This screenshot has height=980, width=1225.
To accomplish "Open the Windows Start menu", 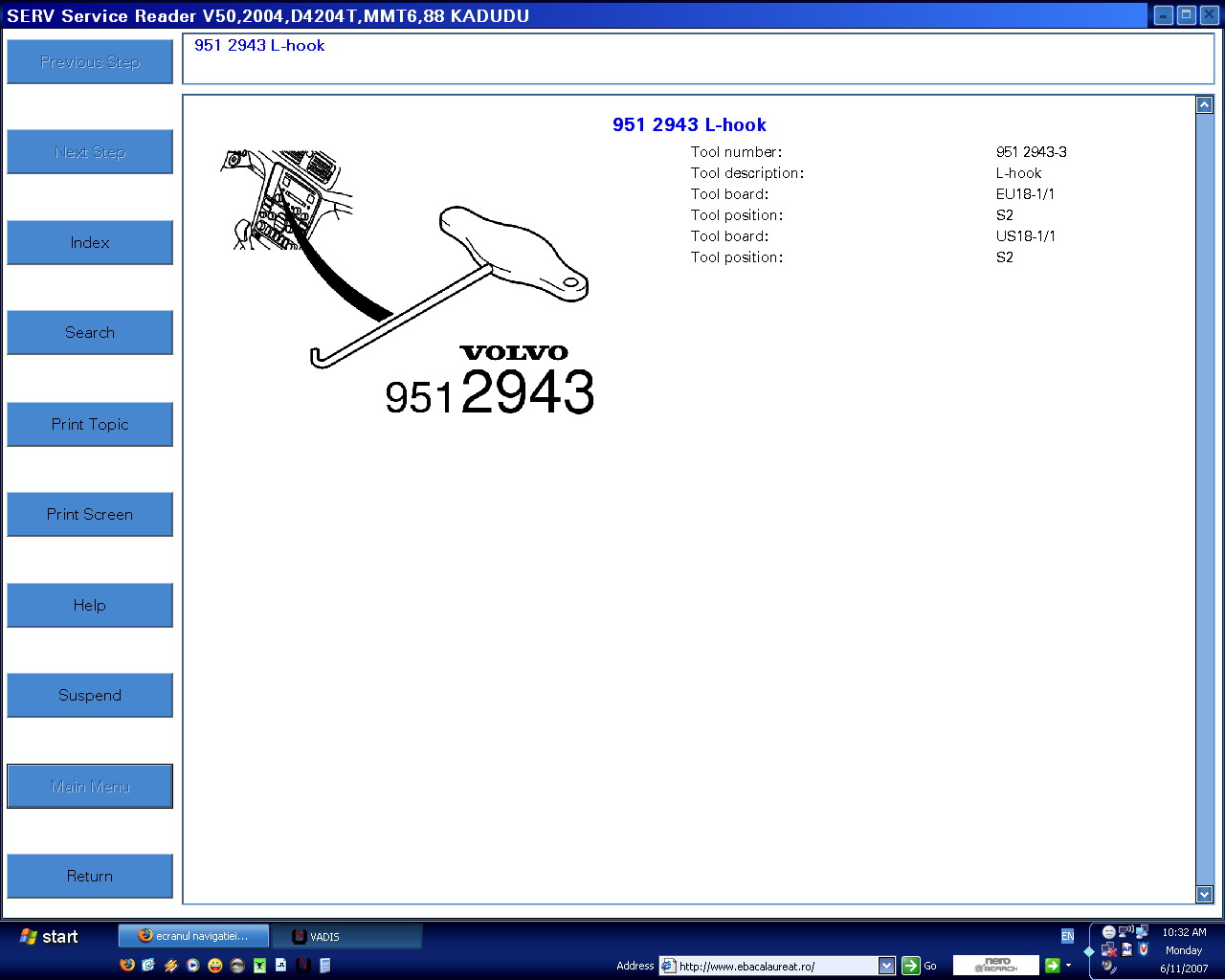I will coord(50,937).
